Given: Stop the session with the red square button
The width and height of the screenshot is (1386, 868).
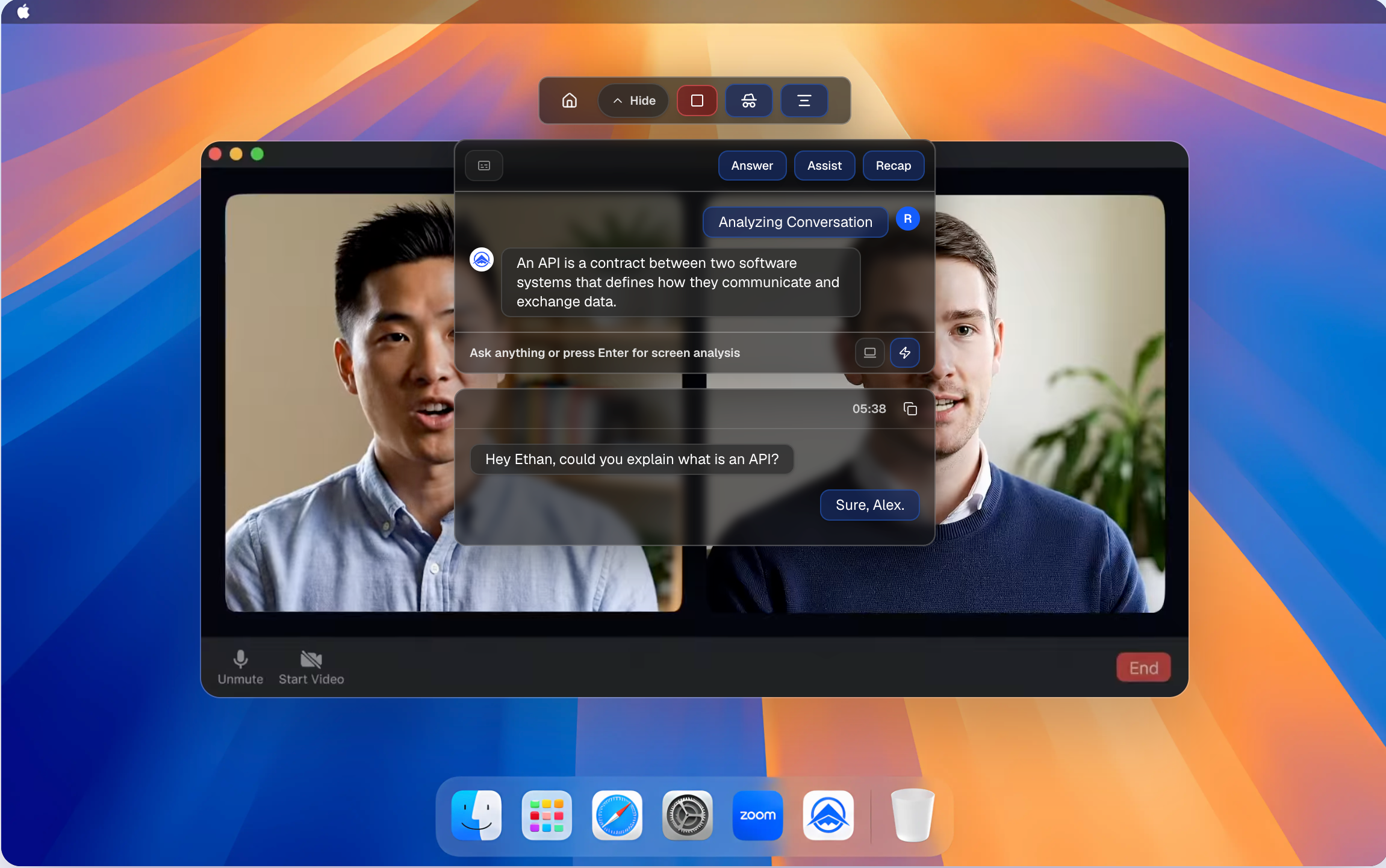Looking at the screenshot, I should coord(697,101).
